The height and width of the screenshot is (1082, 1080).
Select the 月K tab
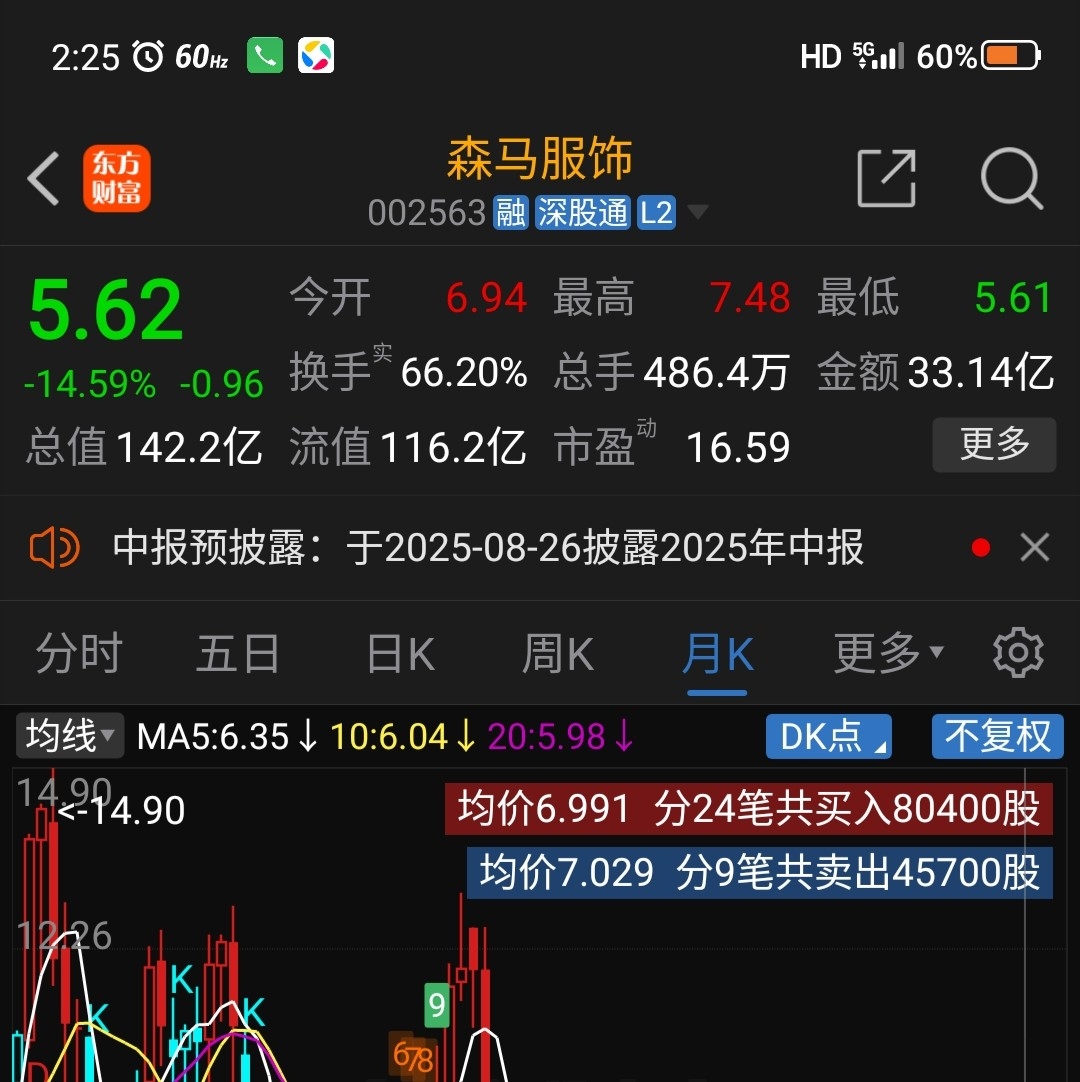(718, 653)
